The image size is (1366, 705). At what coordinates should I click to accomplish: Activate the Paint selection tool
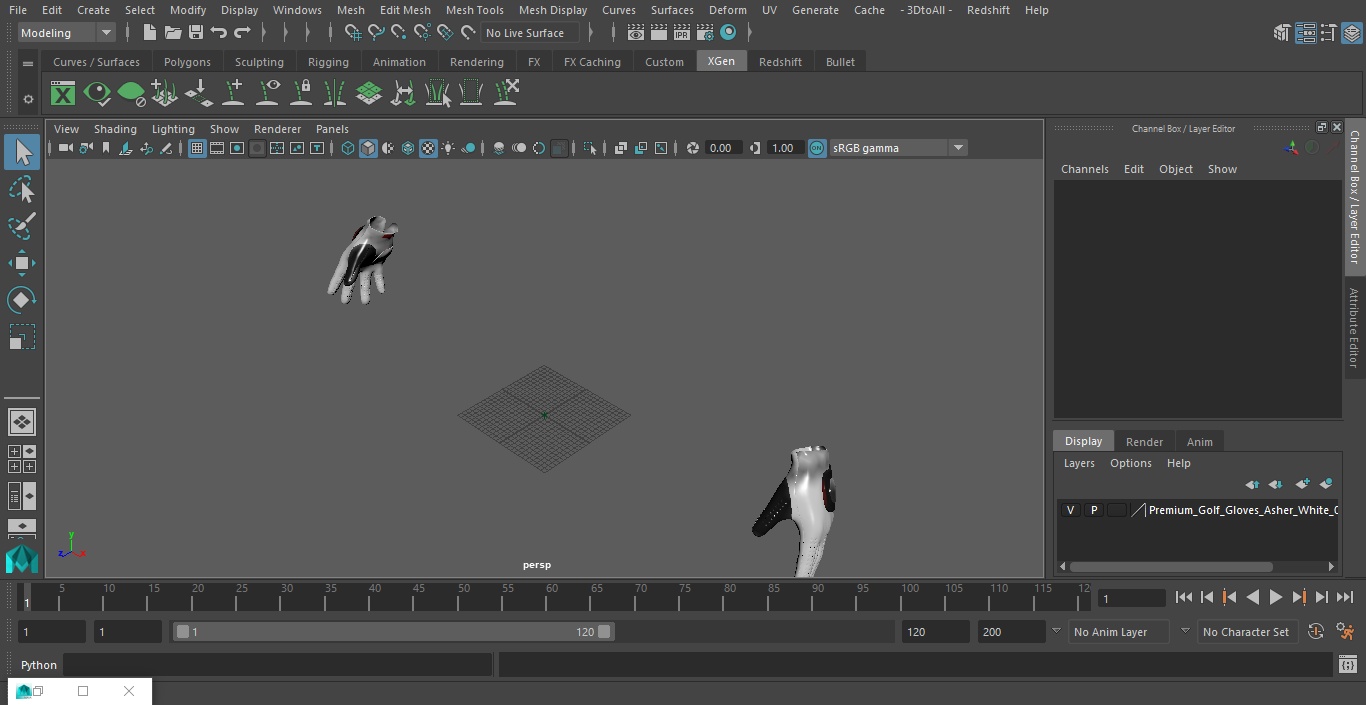click(22, 226)
